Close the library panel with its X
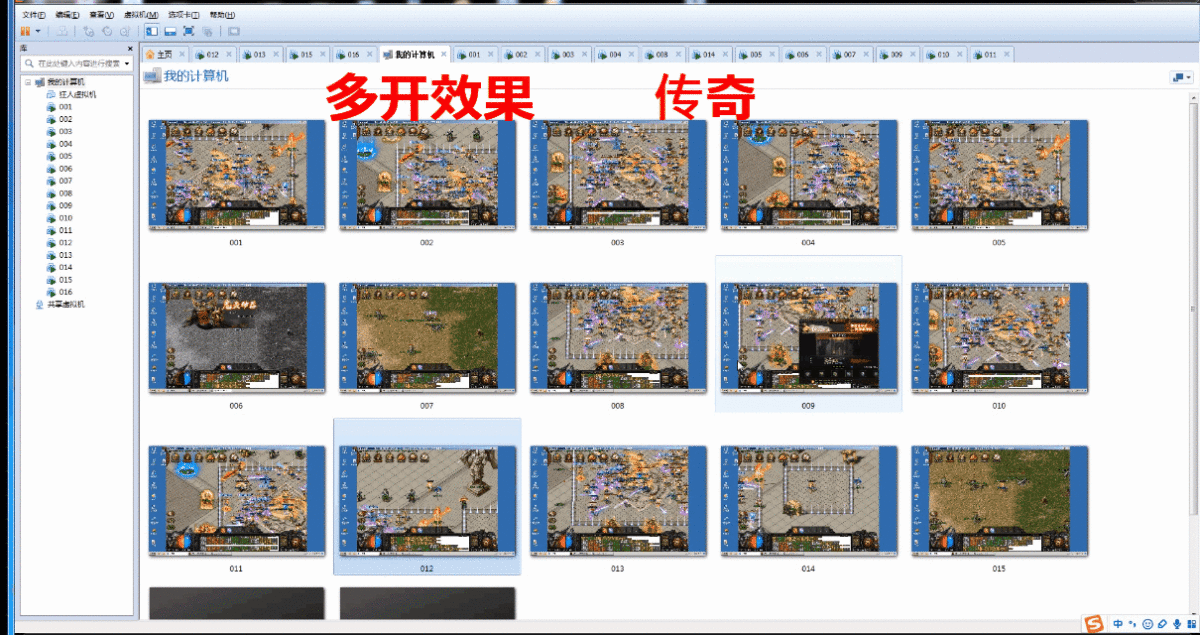This screenshot has height=635, width=1200. point(129,49)
